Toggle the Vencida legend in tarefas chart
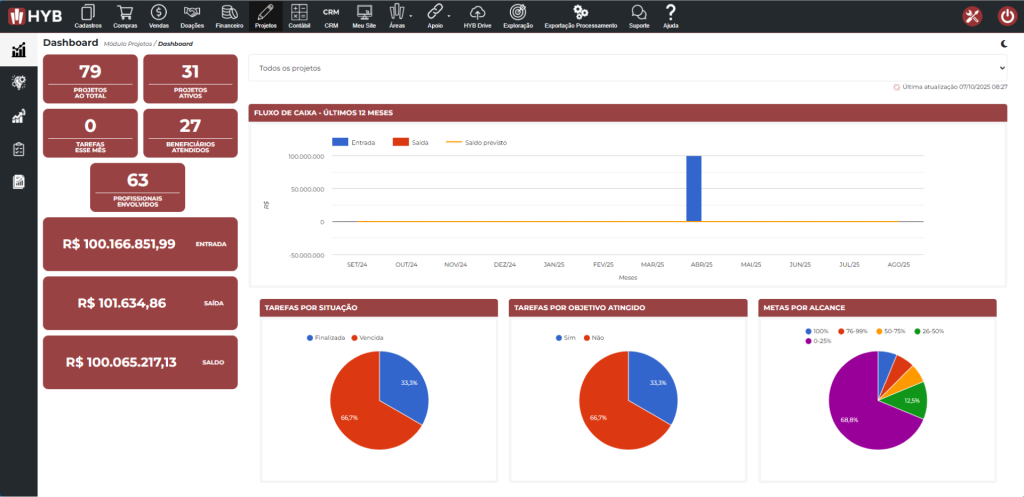 (x=366, y=338)
